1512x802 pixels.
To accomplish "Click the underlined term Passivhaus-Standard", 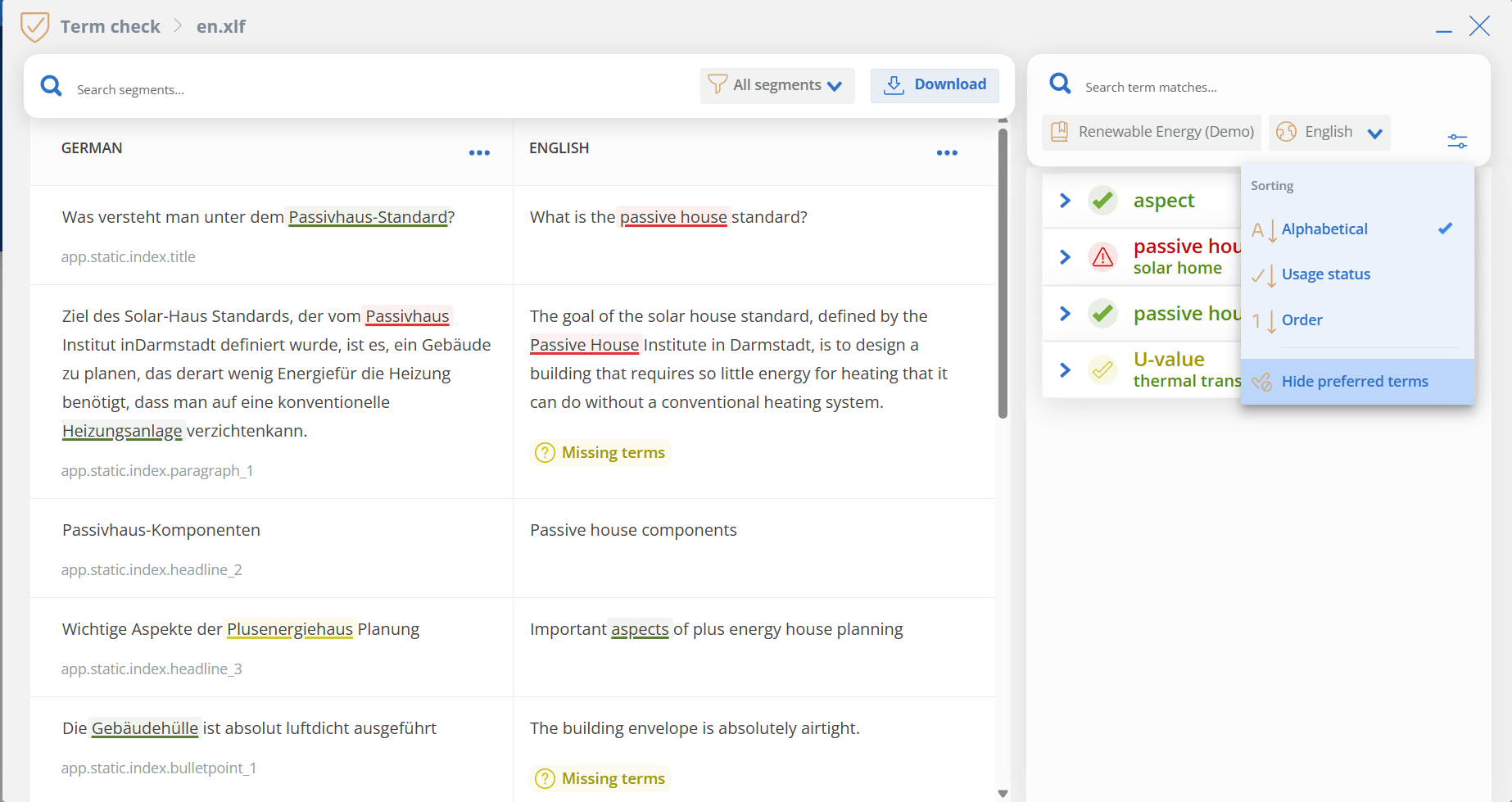I will (368, 217).
